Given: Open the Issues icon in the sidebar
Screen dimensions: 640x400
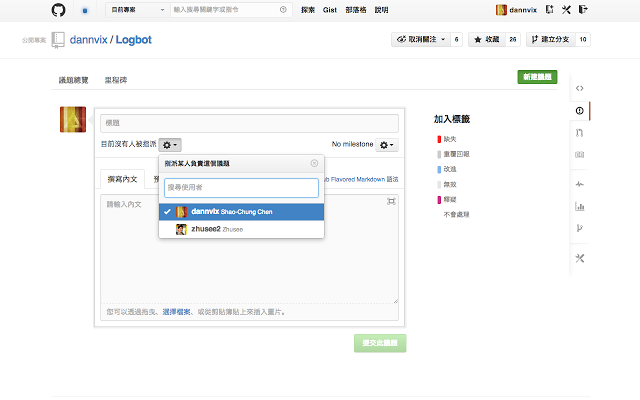Looking at the screenshot, I should pyautogui.click(x=580, y=111).
